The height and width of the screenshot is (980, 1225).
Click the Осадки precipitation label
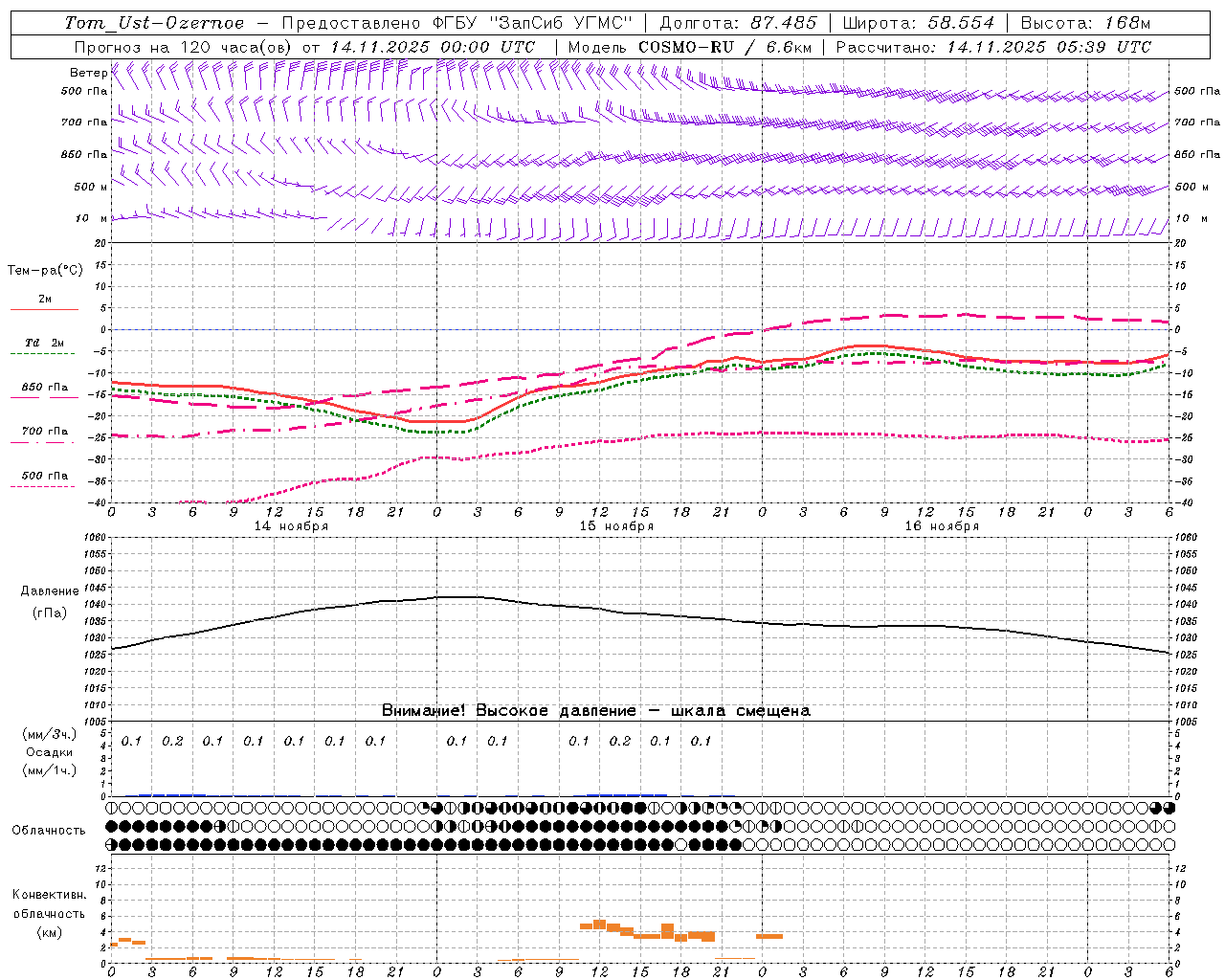[50, 752]
